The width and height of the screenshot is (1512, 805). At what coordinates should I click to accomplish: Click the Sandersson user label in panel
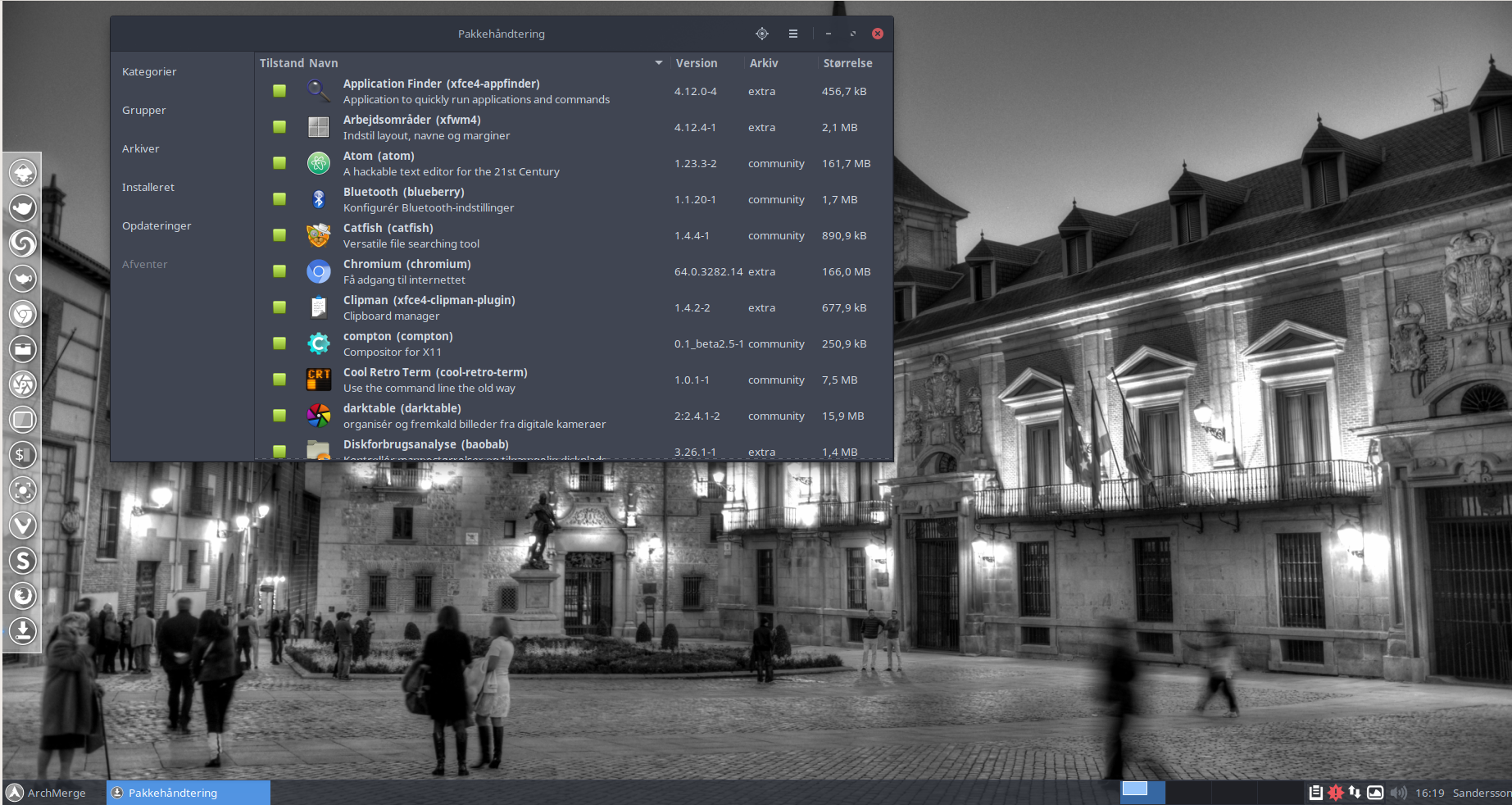click(1482, 793)
